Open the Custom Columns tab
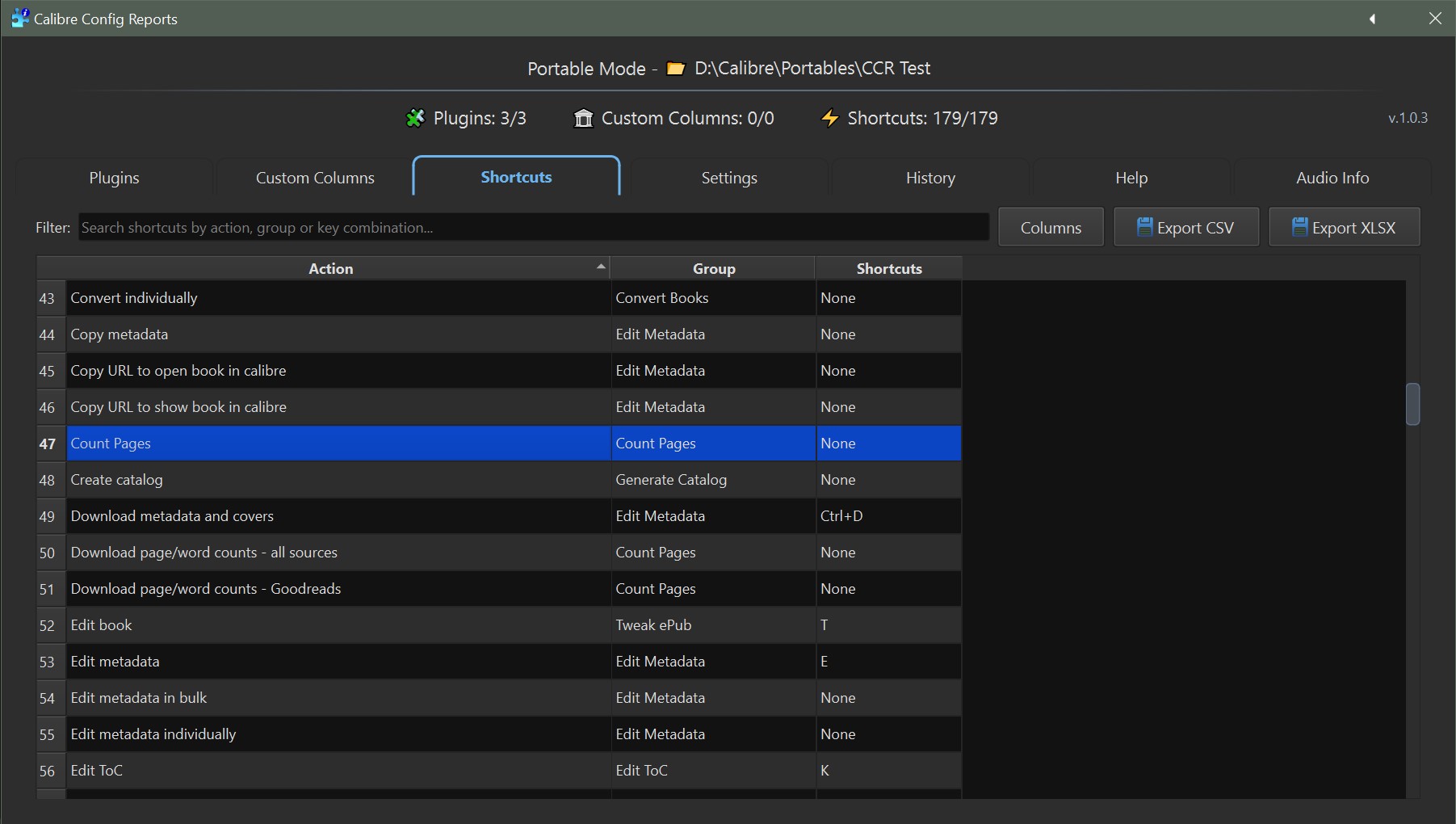1456x824 pixels. pos(315,178)
